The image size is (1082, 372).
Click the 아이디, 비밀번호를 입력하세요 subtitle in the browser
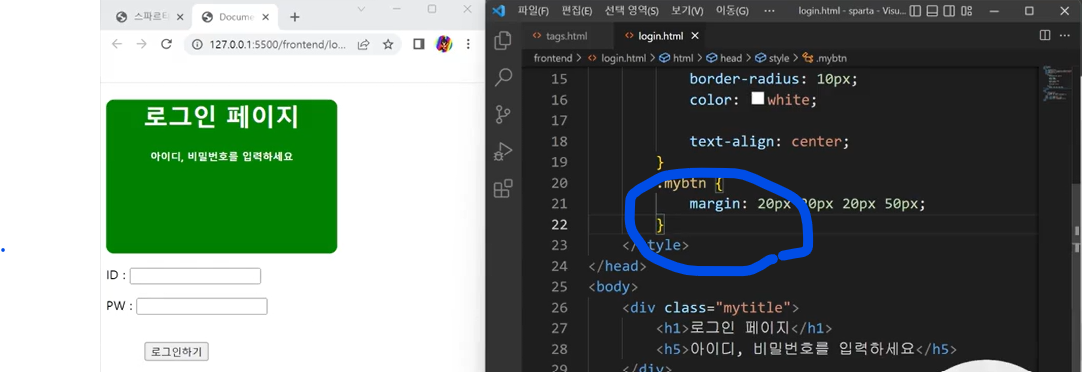pyautogui.click(x=222, y=157)
